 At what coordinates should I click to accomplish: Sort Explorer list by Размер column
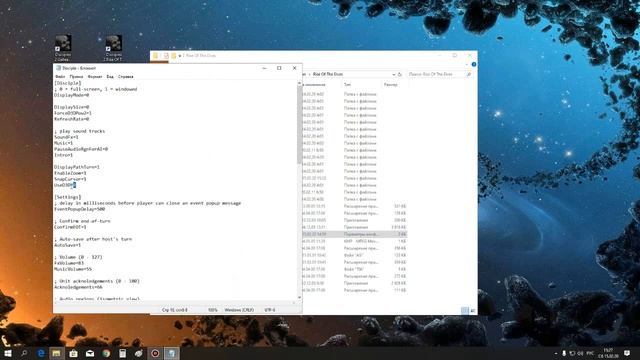[390, 84]
